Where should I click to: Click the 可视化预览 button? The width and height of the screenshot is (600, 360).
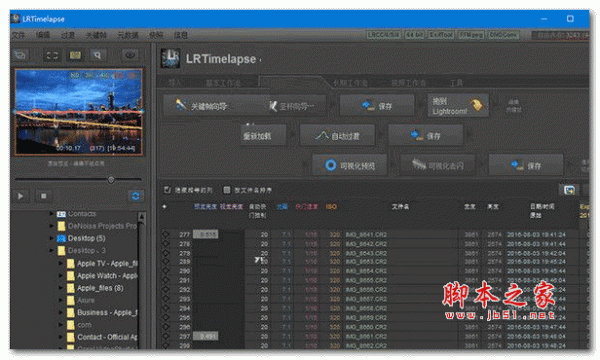tap(349, 165)
